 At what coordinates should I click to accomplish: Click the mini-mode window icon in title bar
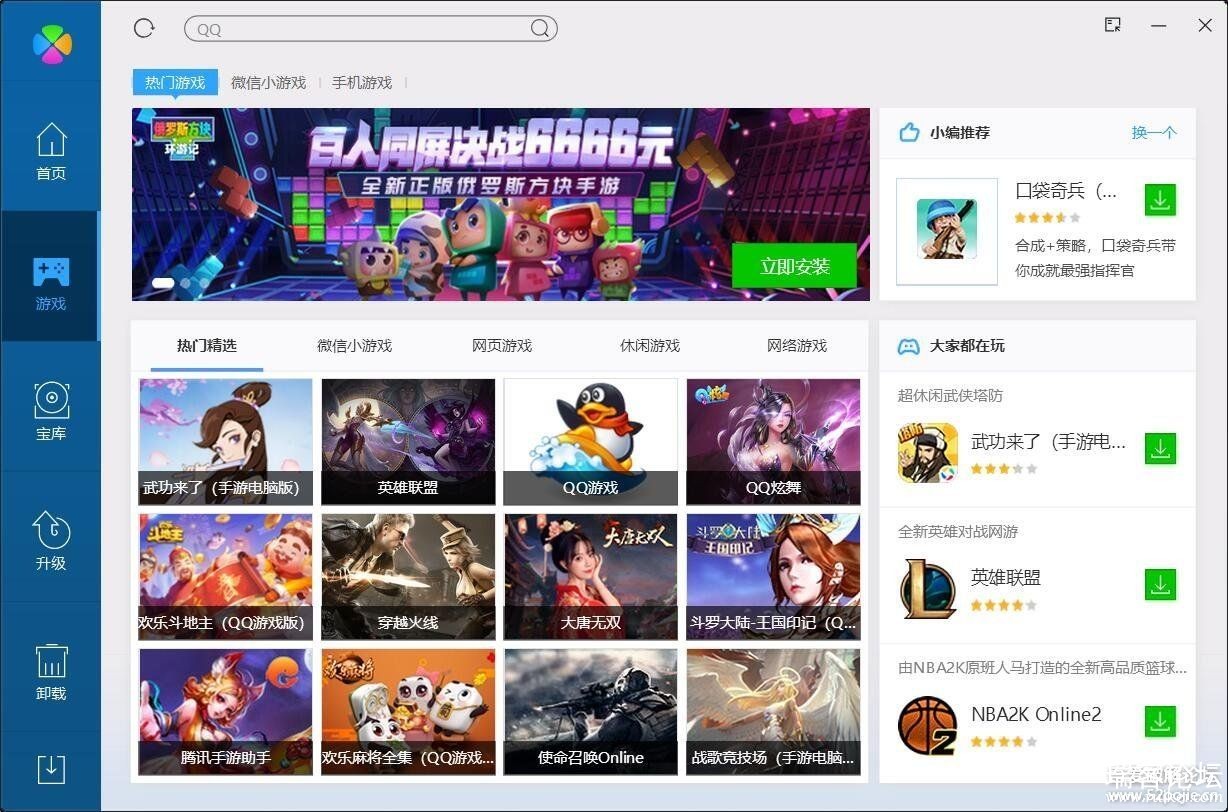click(1112, 25)
